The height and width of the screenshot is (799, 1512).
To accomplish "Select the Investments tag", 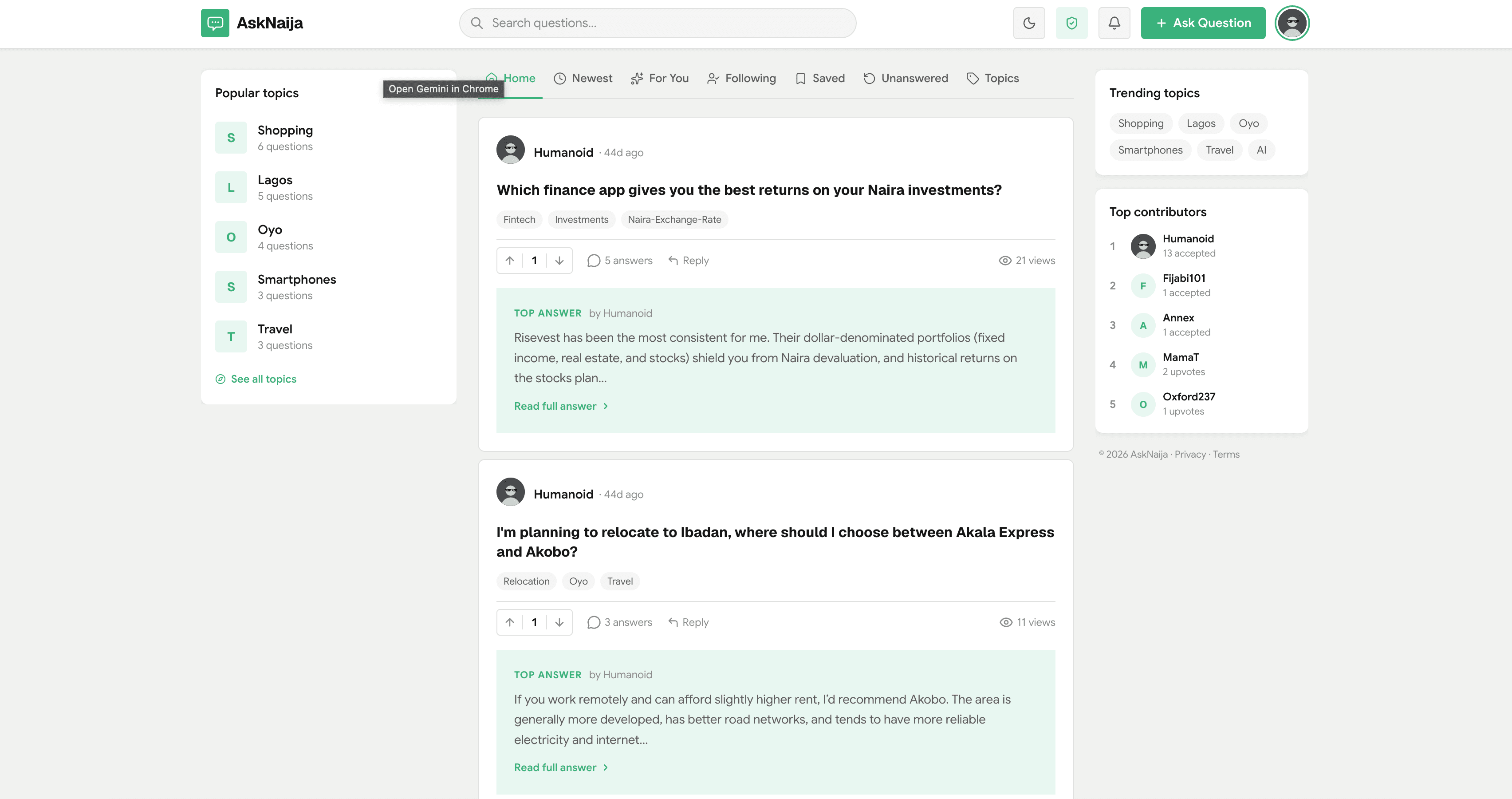I will tap(581, 220).
